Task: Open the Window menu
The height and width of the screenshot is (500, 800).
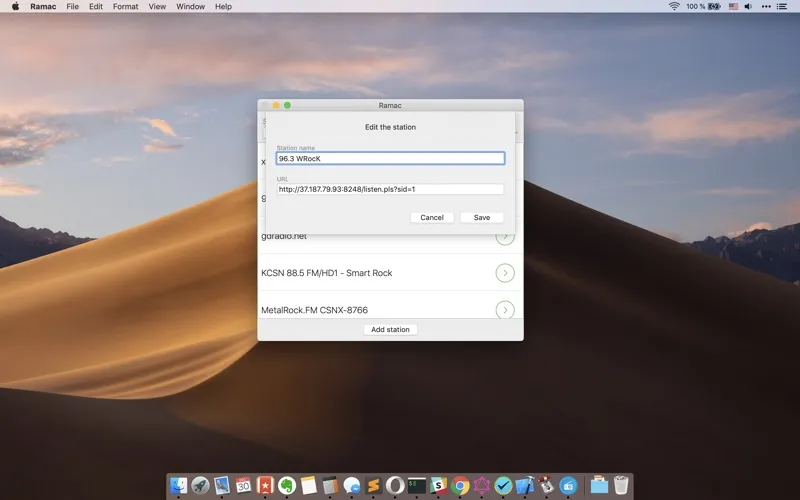Action: tap(190, 6)
